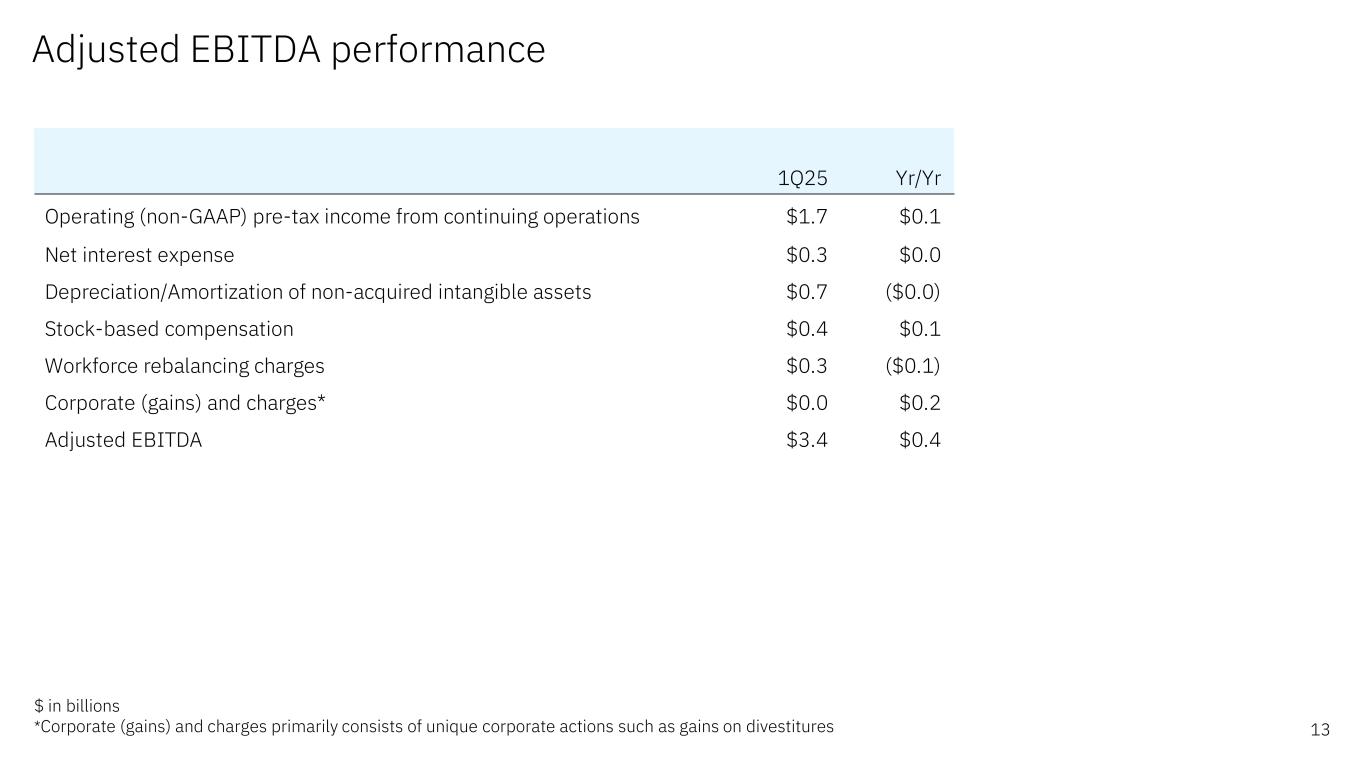Select the corporate gains divestitures footnote text
Screen dimensions: 1365x768
tap(434, 727)
